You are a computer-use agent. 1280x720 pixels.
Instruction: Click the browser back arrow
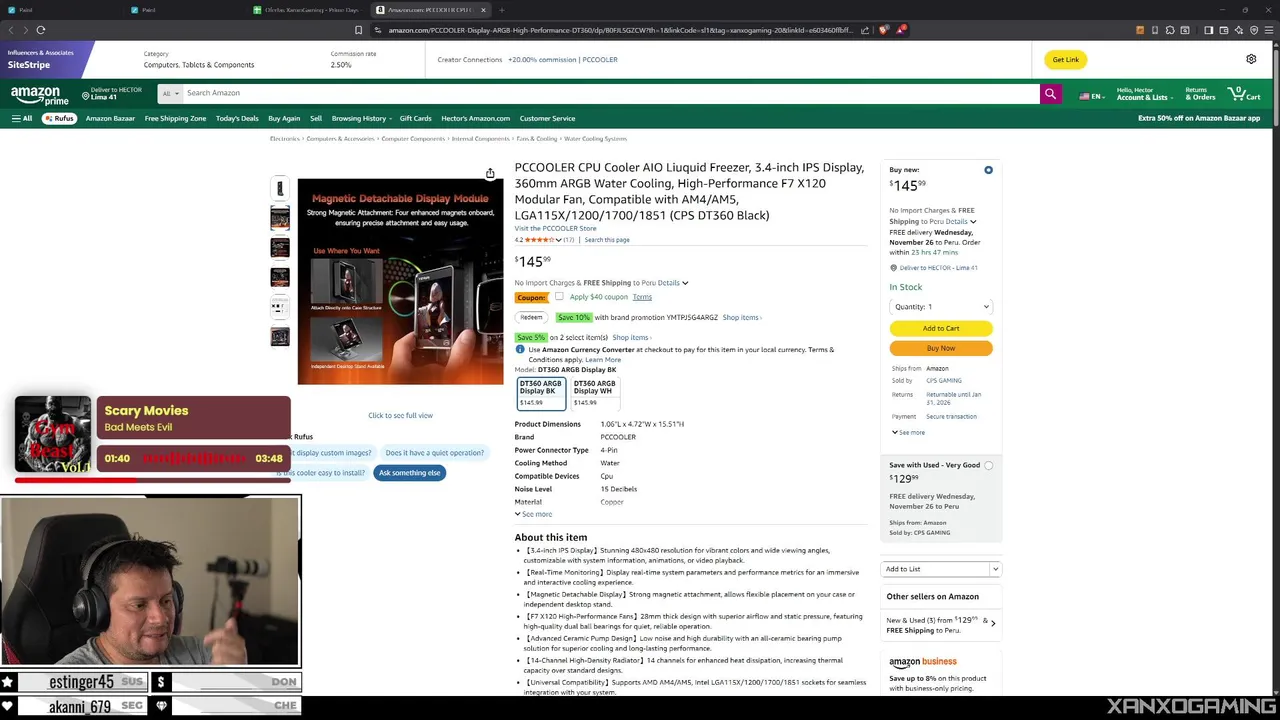coord(12,30)
